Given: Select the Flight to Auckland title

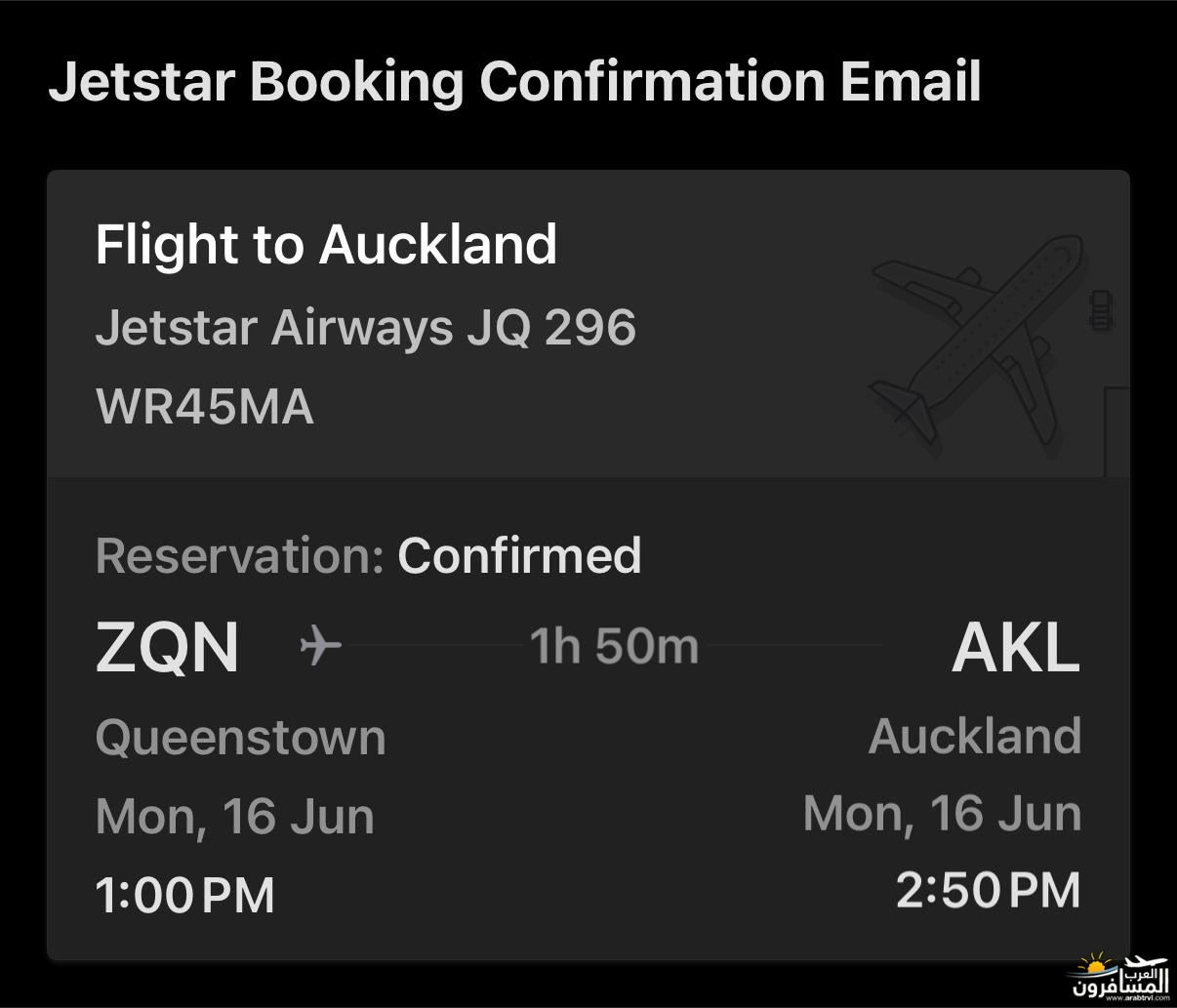Looking at the screenshot, I should (x=326, y=244).
